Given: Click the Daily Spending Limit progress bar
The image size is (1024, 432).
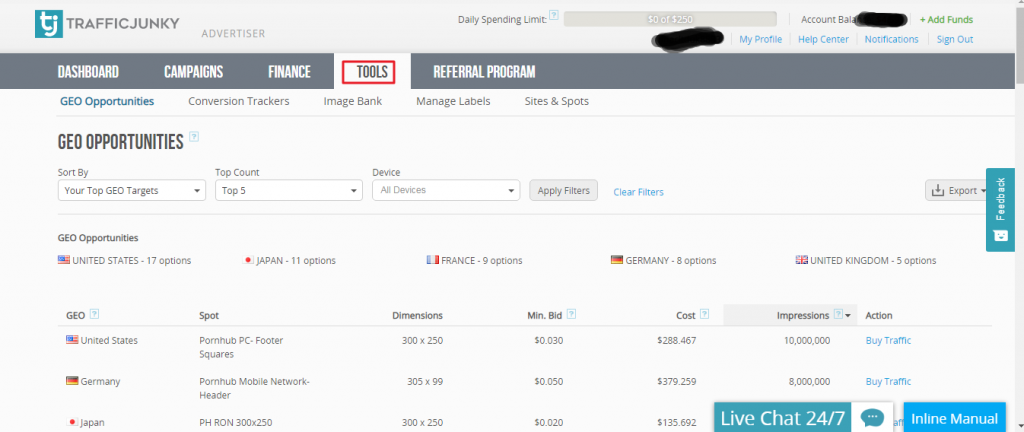Looking at the screenshot, I should [670, 19].
